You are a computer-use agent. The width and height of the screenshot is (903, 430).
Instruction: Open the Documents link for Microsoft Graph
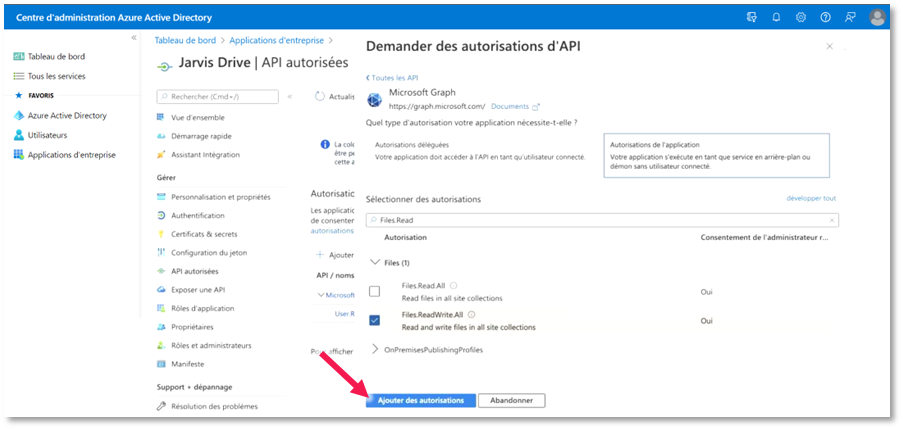coord(510,106)
